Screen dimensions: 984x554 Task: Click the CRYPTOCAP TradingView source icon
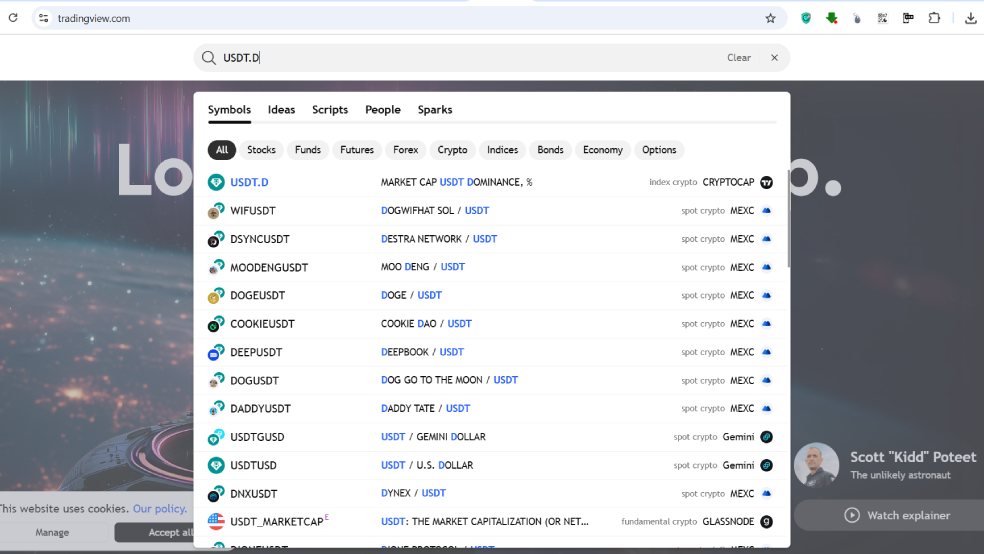[x=766, y=183]
